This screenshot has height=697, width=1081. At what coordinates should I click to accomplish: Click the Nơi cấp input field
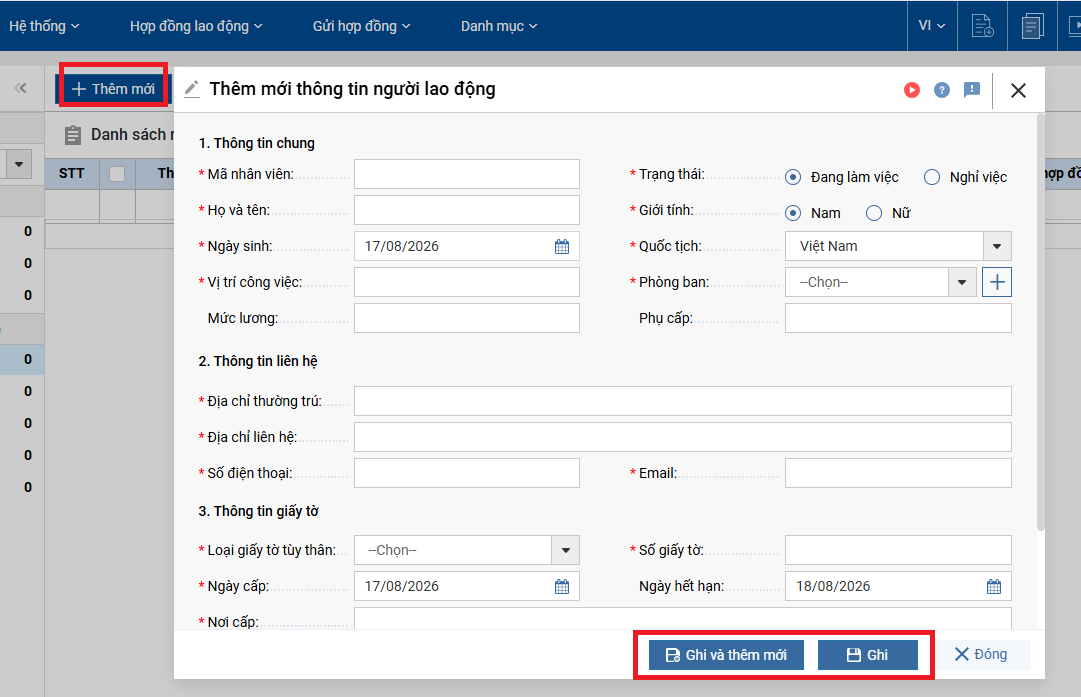tap(683, 618)
